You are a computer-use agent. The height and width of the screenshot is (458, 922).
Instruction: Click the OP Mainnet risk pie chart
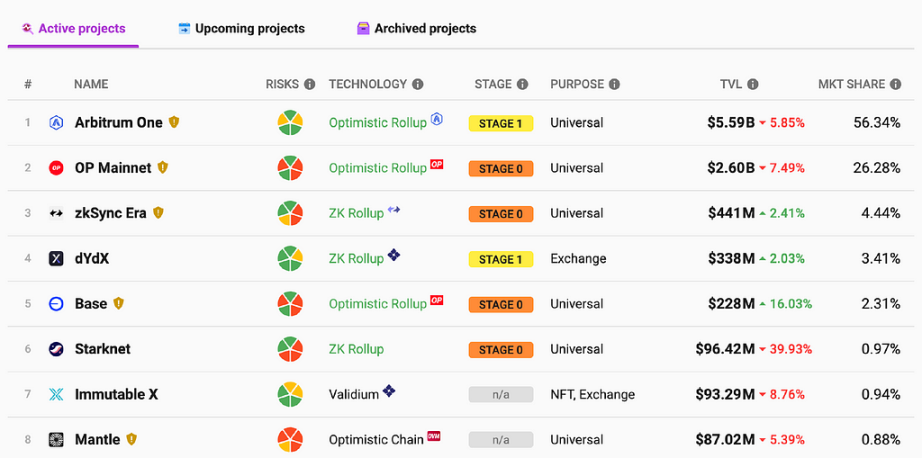(290, 168)
